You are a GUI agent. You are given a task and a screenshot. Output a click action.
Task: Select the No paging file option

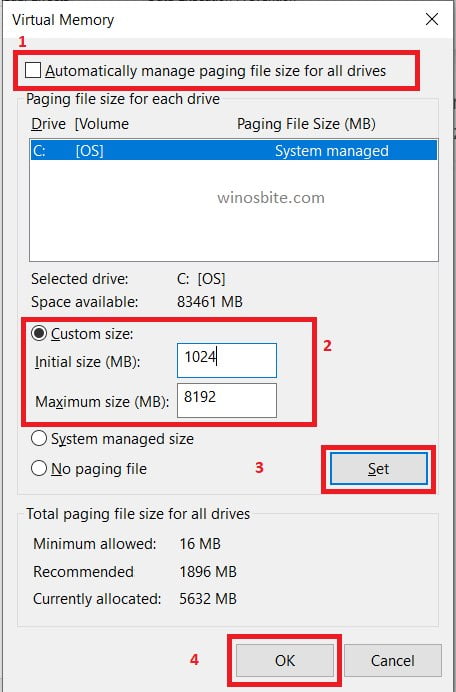click(x=39, y=468)
